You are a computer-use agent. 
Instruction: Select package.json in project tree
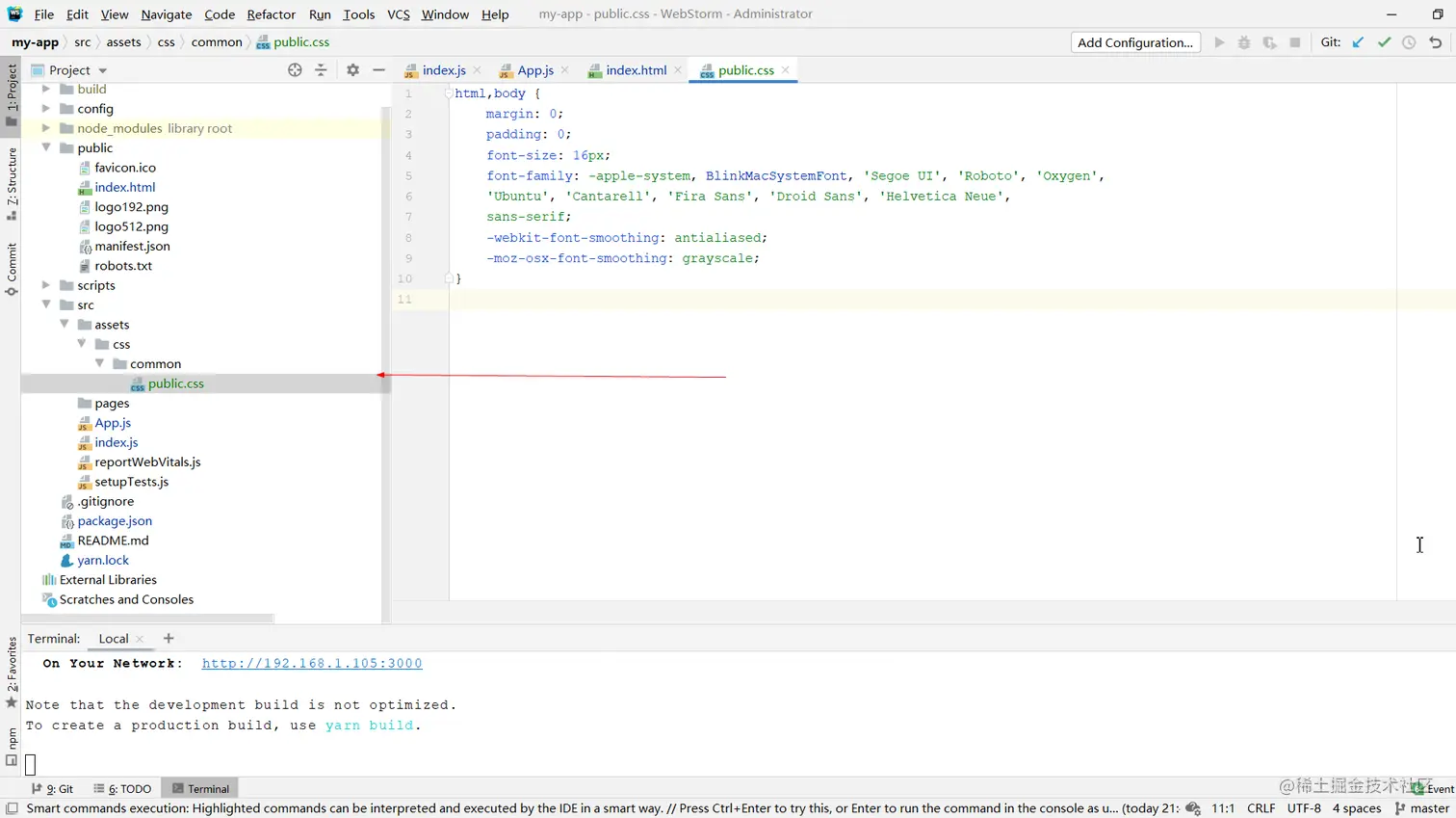tap(115, 520)
